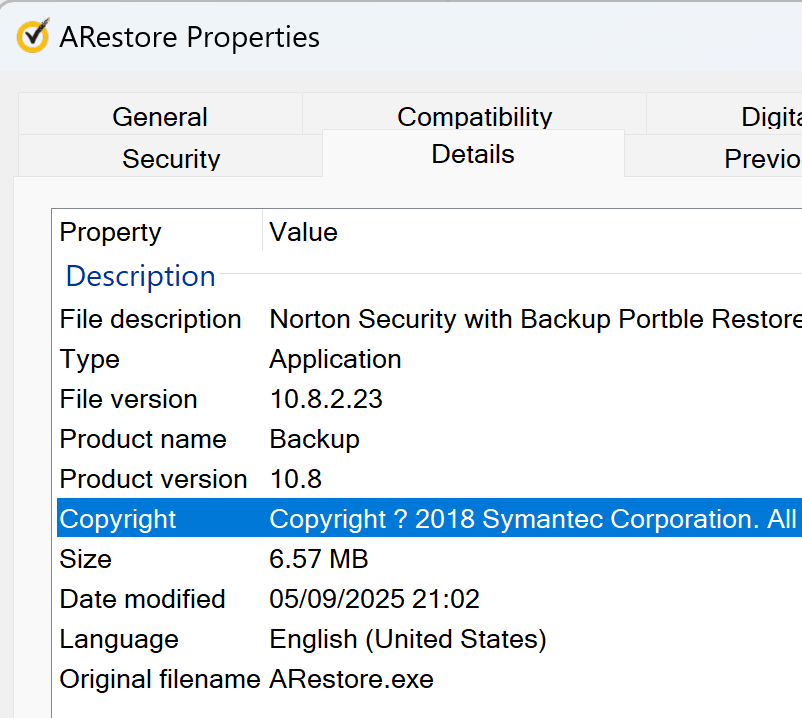
Task: Select the File description row
Action: pos(150,319)
